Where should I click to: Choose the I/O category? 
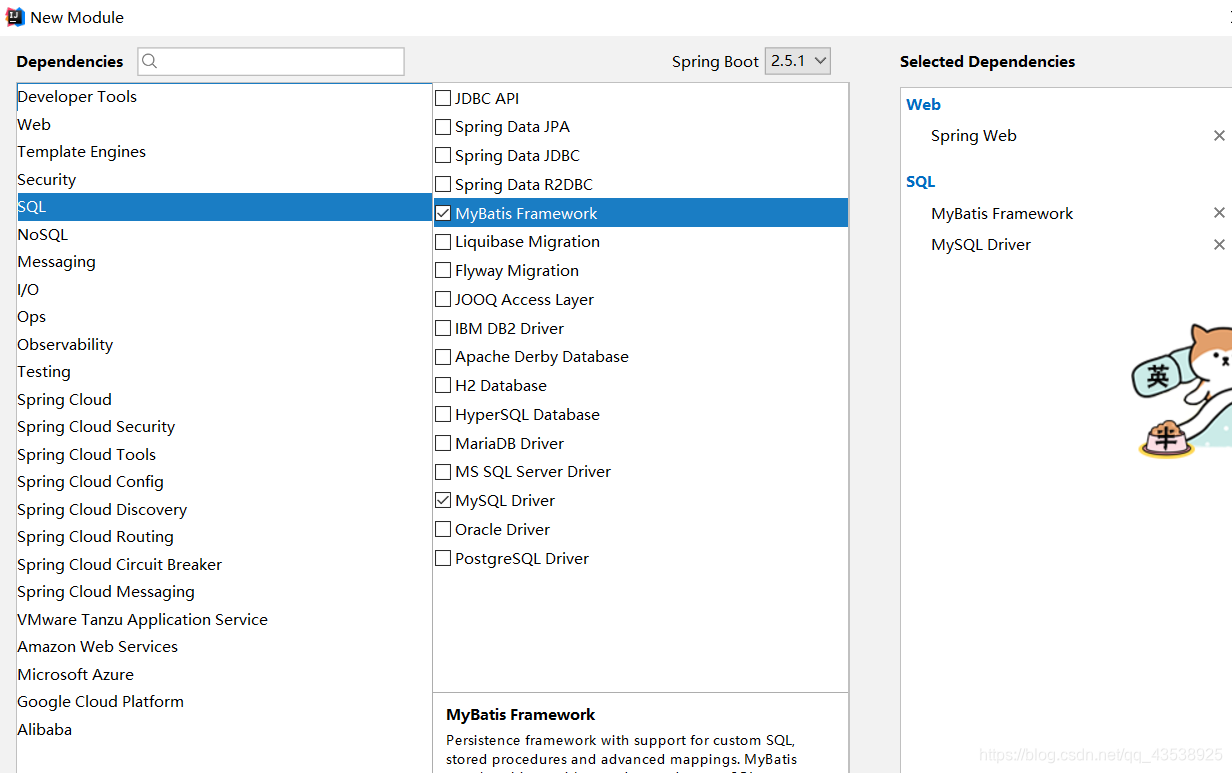tap(224, 290)
